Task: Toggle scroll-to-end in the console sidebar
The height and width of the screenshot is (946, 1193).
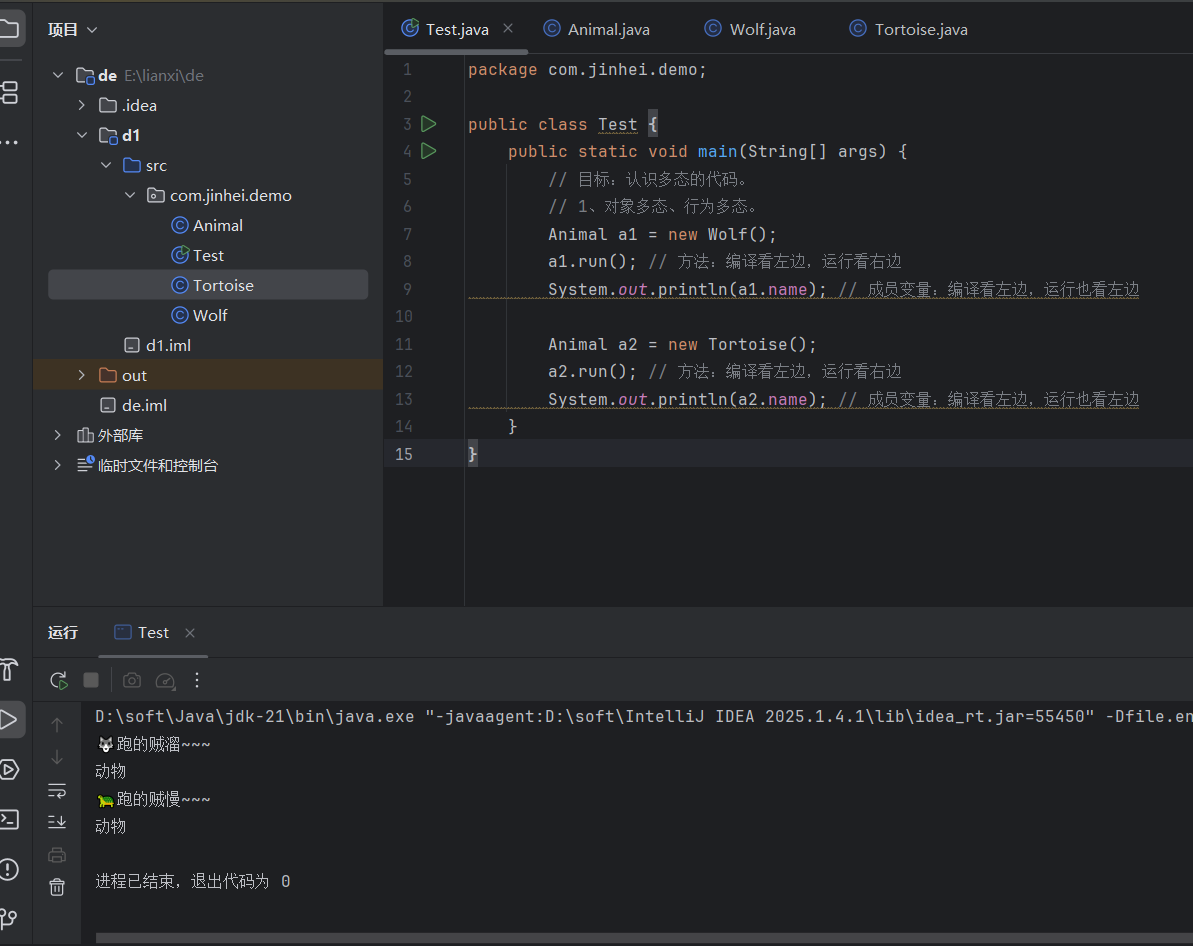Action: 57,822
